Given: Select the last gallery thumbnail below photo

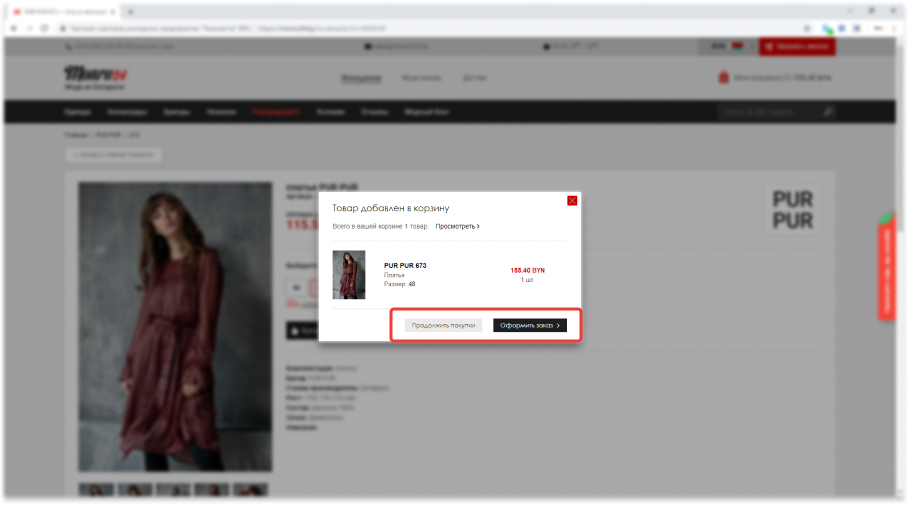Looking at the screenshot, I should coord(250,490).
